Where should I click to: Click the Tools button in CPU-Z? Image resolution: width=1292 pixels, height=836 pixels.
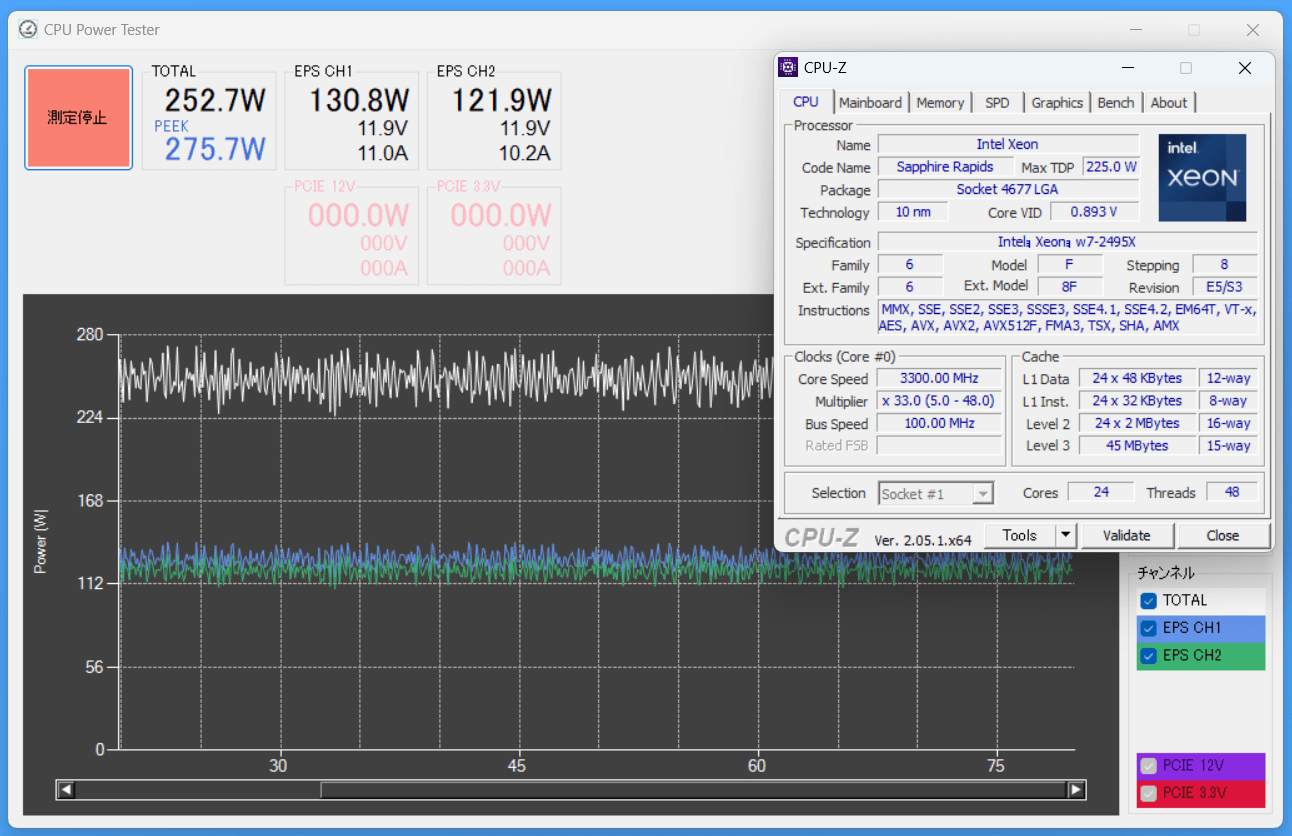coord(1020,536)
